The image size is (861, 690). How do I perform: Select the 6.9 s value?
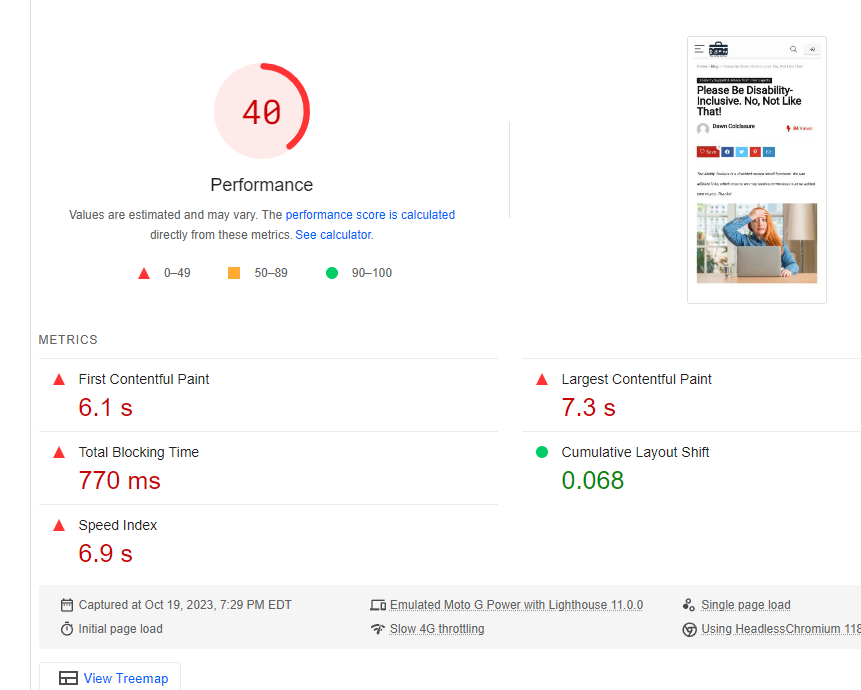tap(105, 554)
